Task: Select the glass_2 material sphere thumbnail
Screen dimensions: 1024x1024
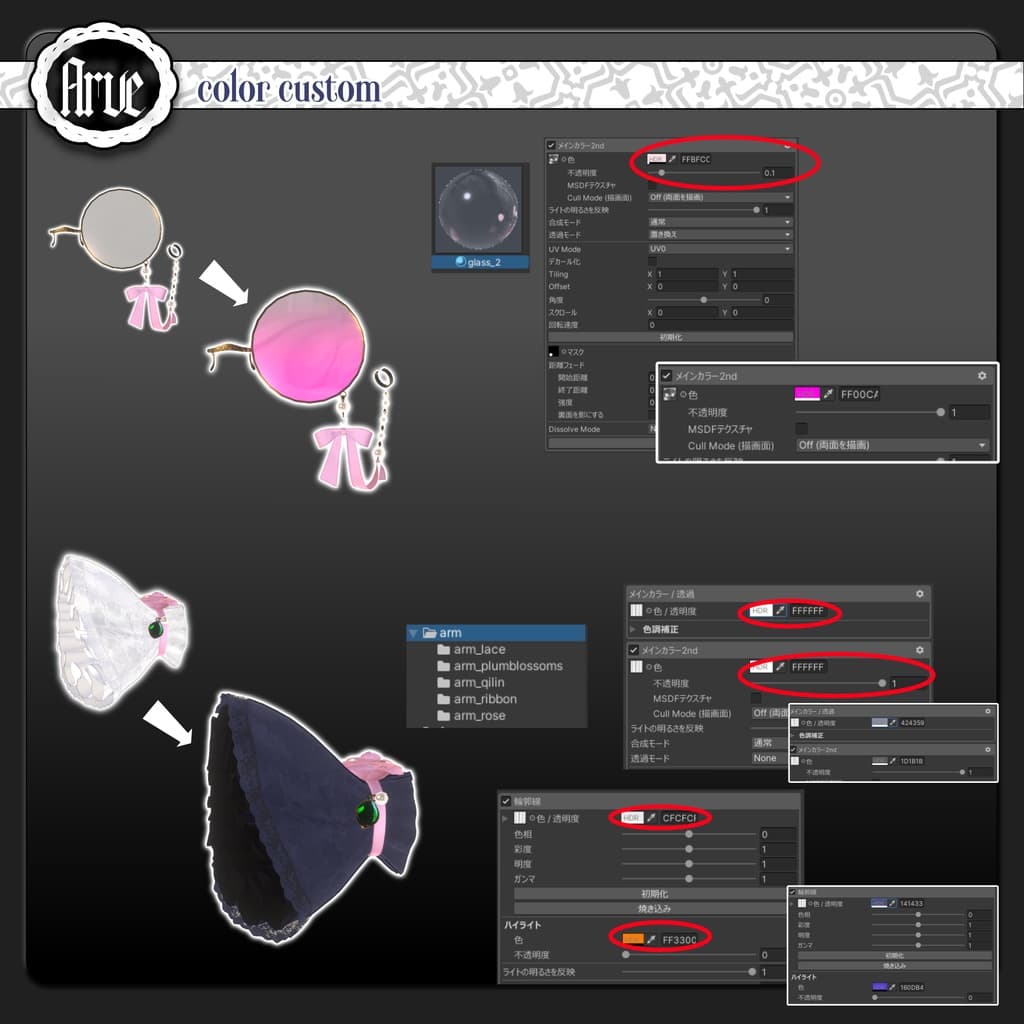Action: (480, 210)
